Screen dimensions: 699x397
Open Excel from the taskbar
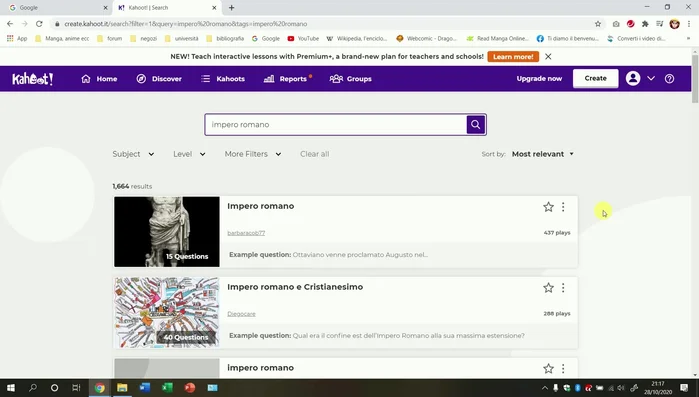tap(167, 388)
